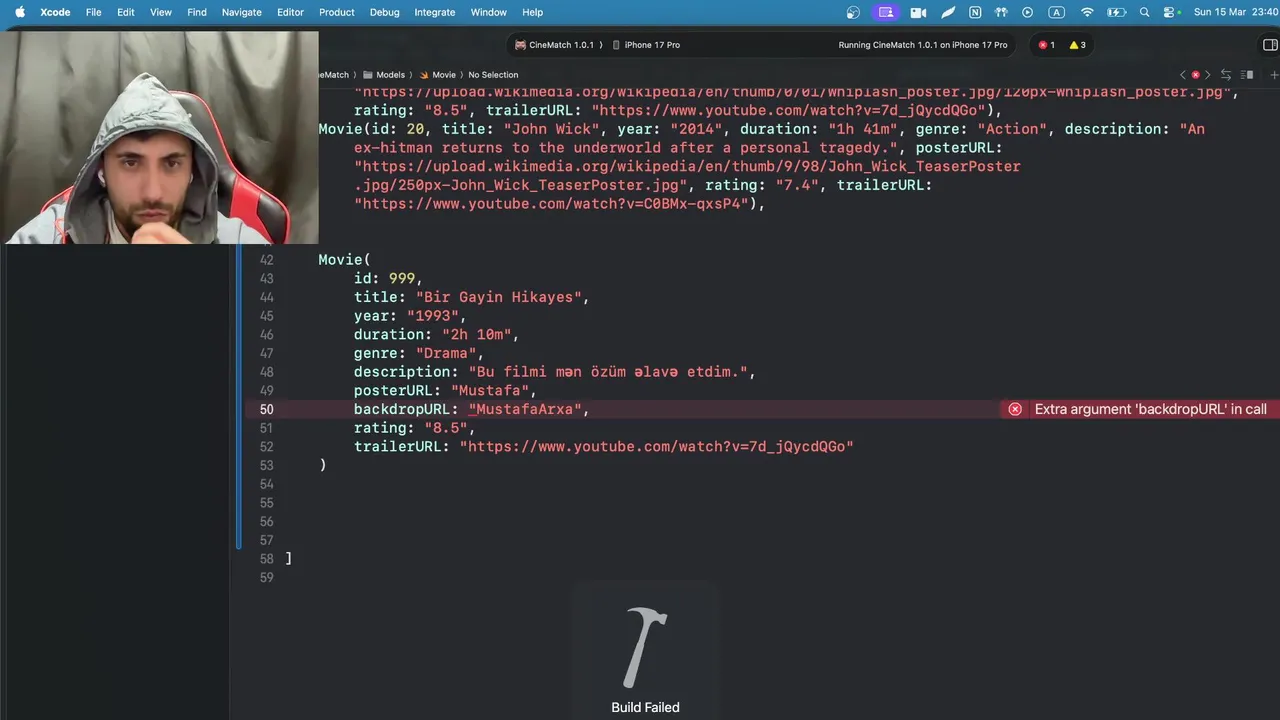
Task: Click the red issue indicator in jump bar
Action: tap(1195, 75)
